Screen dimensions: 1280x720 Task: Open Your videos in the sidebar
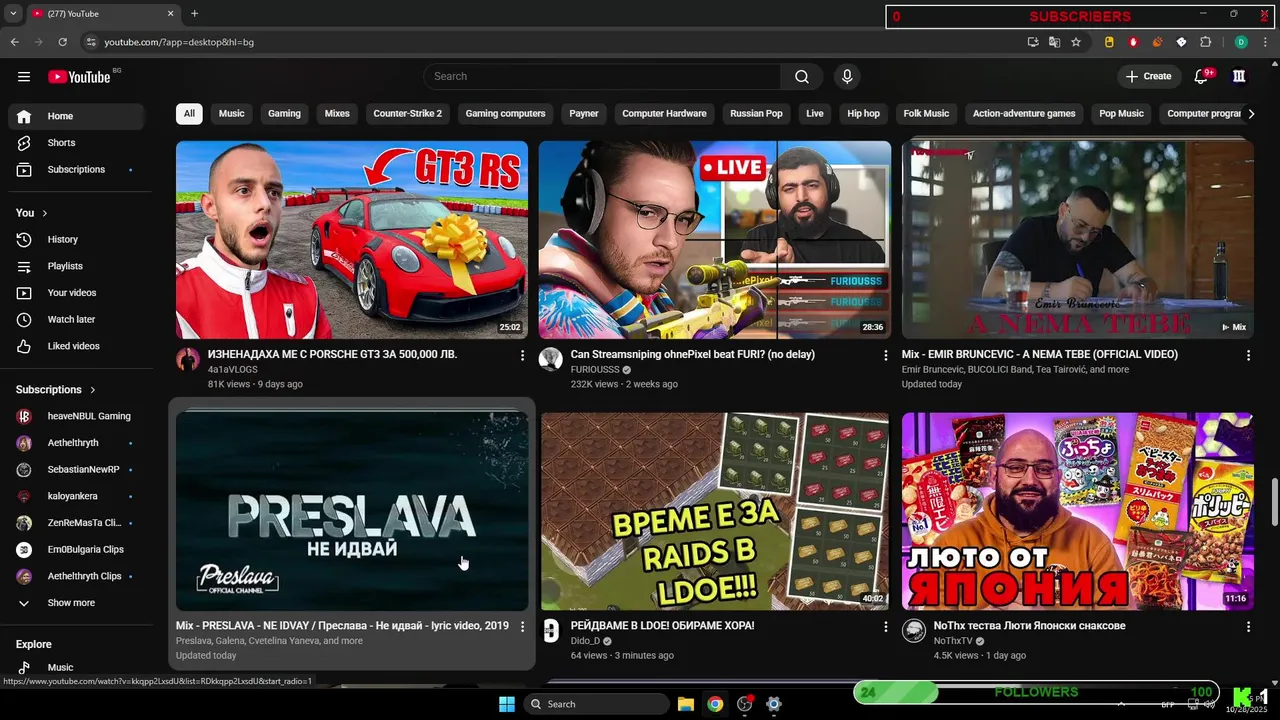coord(76,293)
